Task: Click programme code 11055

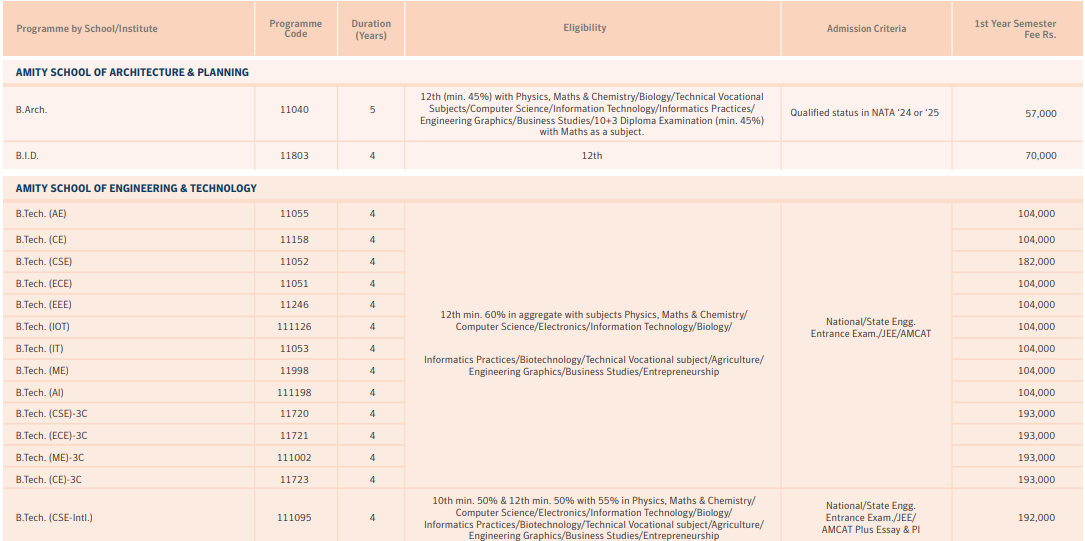Action: (295, 214)
